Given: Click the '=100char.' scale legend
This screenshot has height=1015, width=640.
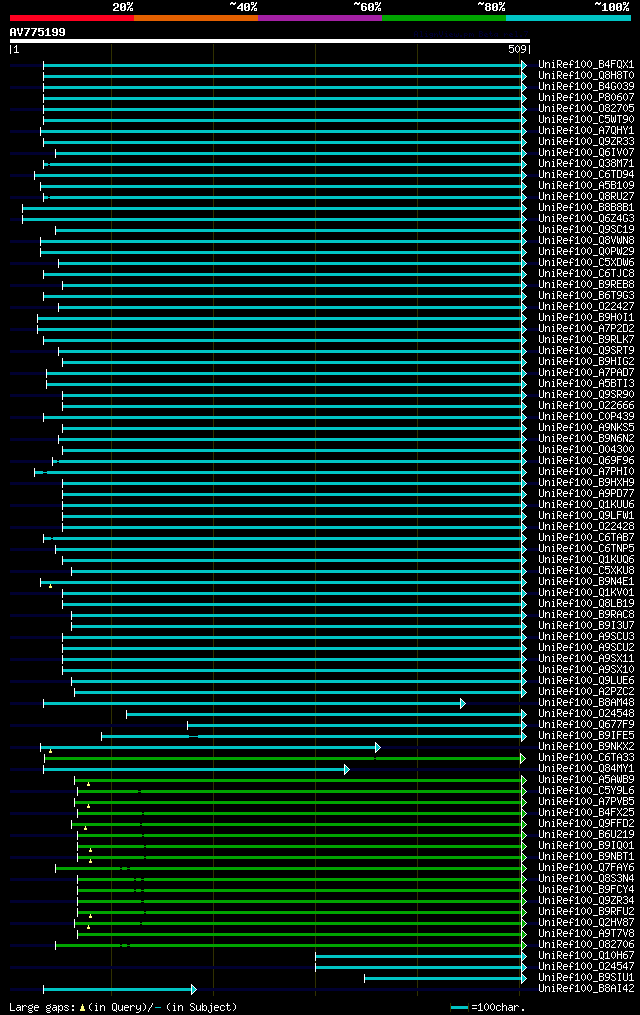Looking at the screenshot, I should click(488, 1007).
